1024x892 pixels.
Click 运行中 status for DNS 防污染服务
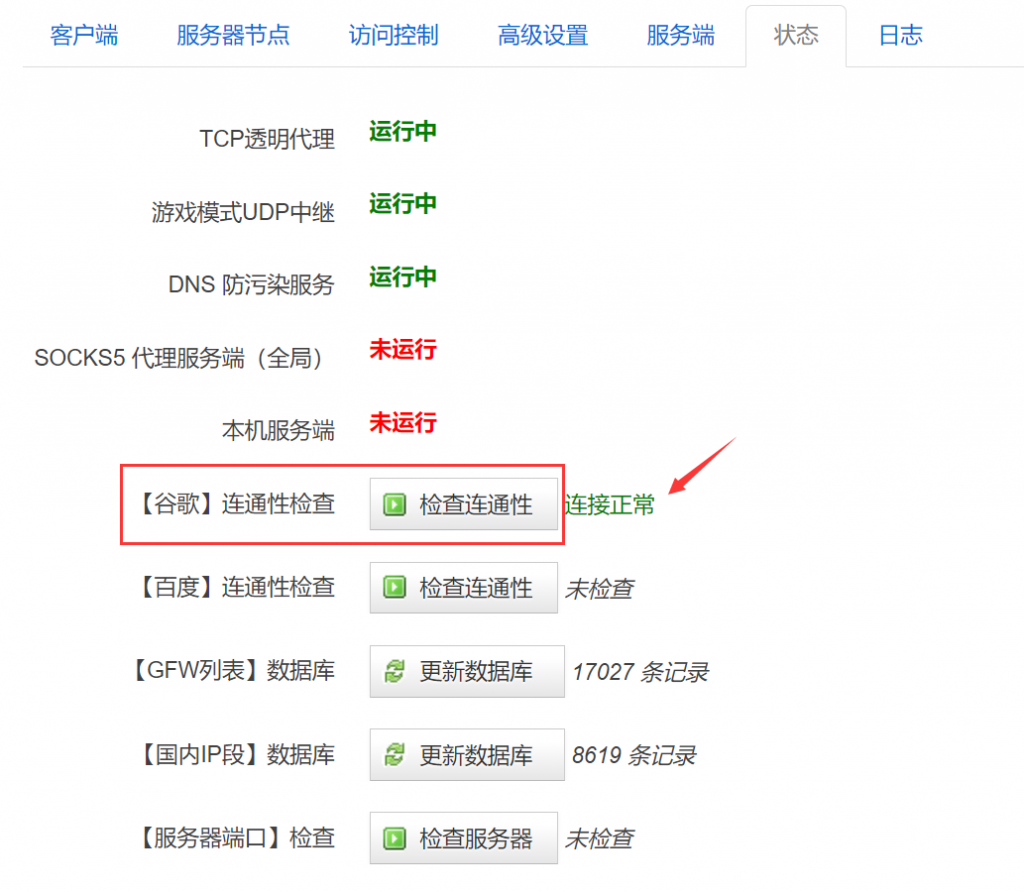(403, 277)
